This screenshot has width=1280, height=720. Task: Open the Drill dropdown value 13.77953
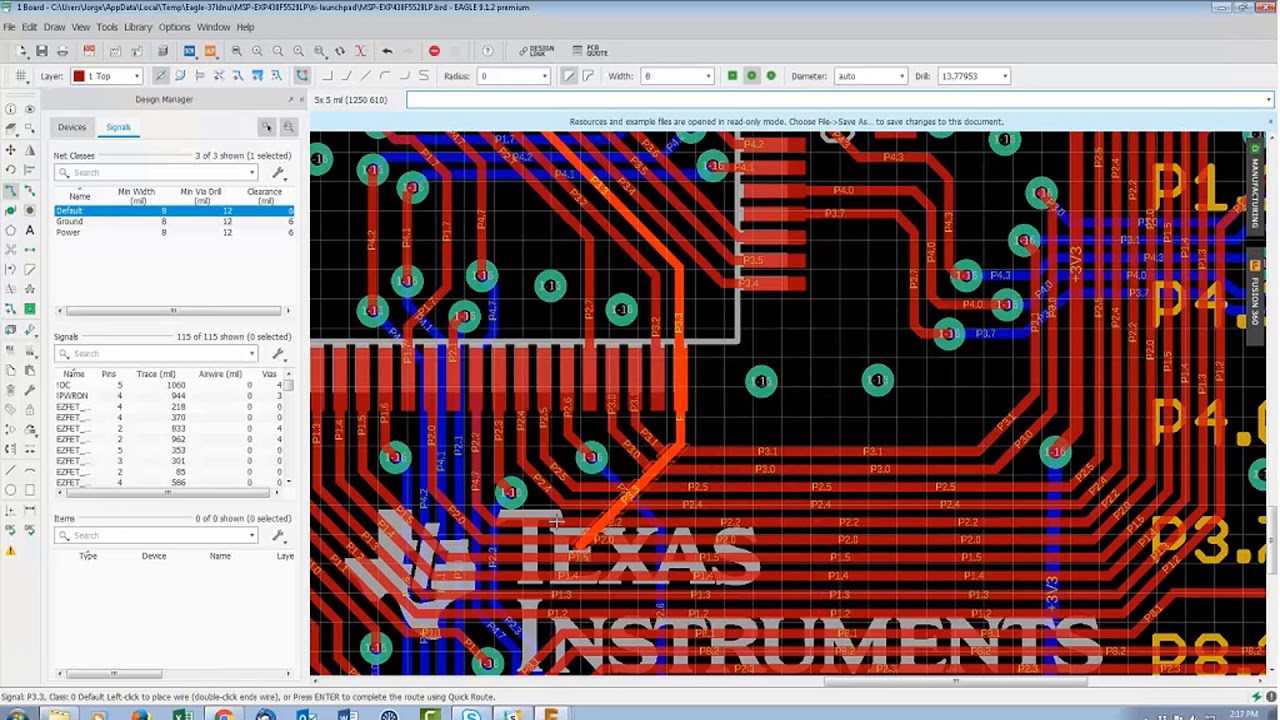pos(974,76)
